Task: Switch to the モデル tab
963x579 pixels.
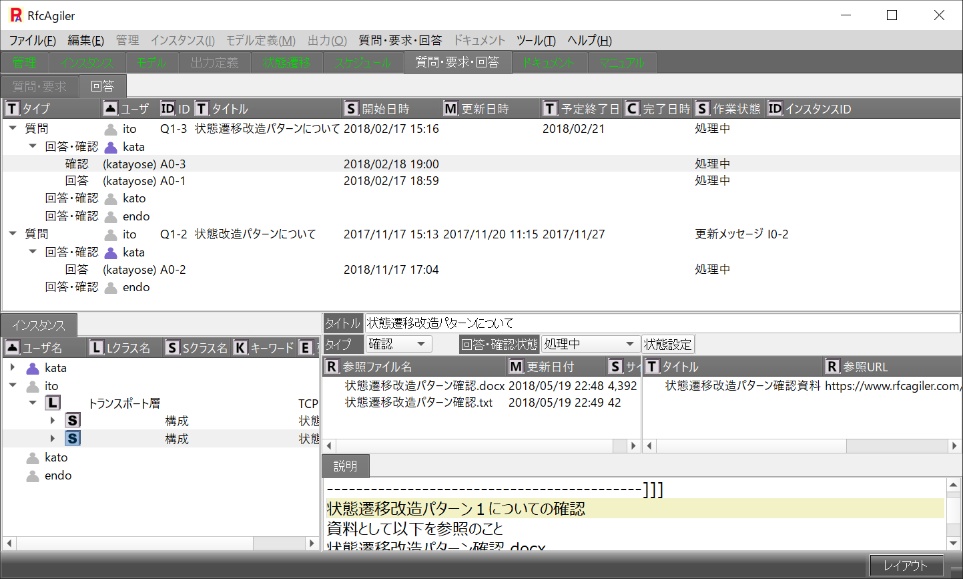Action: tap(151, 63)
